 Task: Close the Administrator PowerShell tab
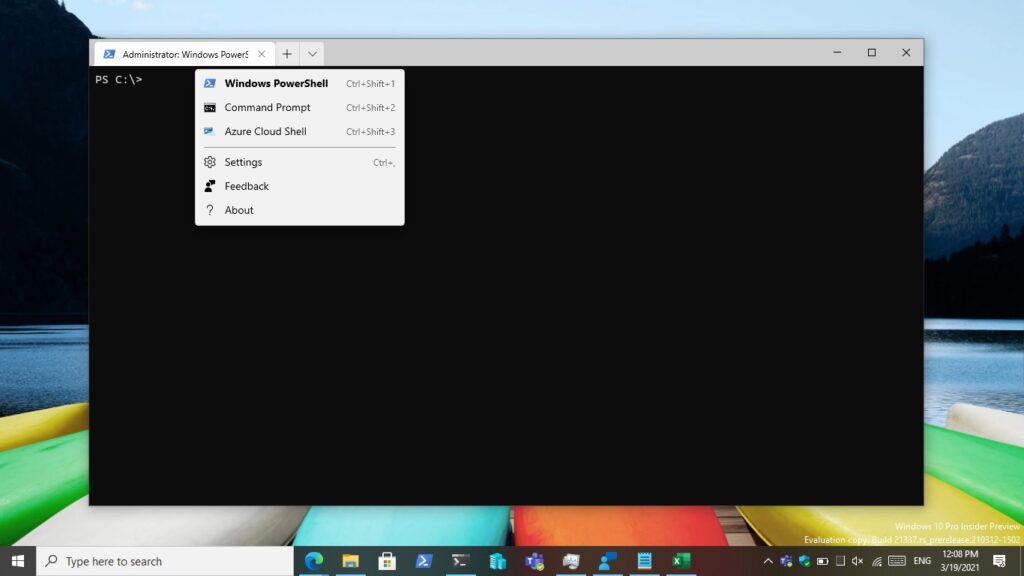263,54
